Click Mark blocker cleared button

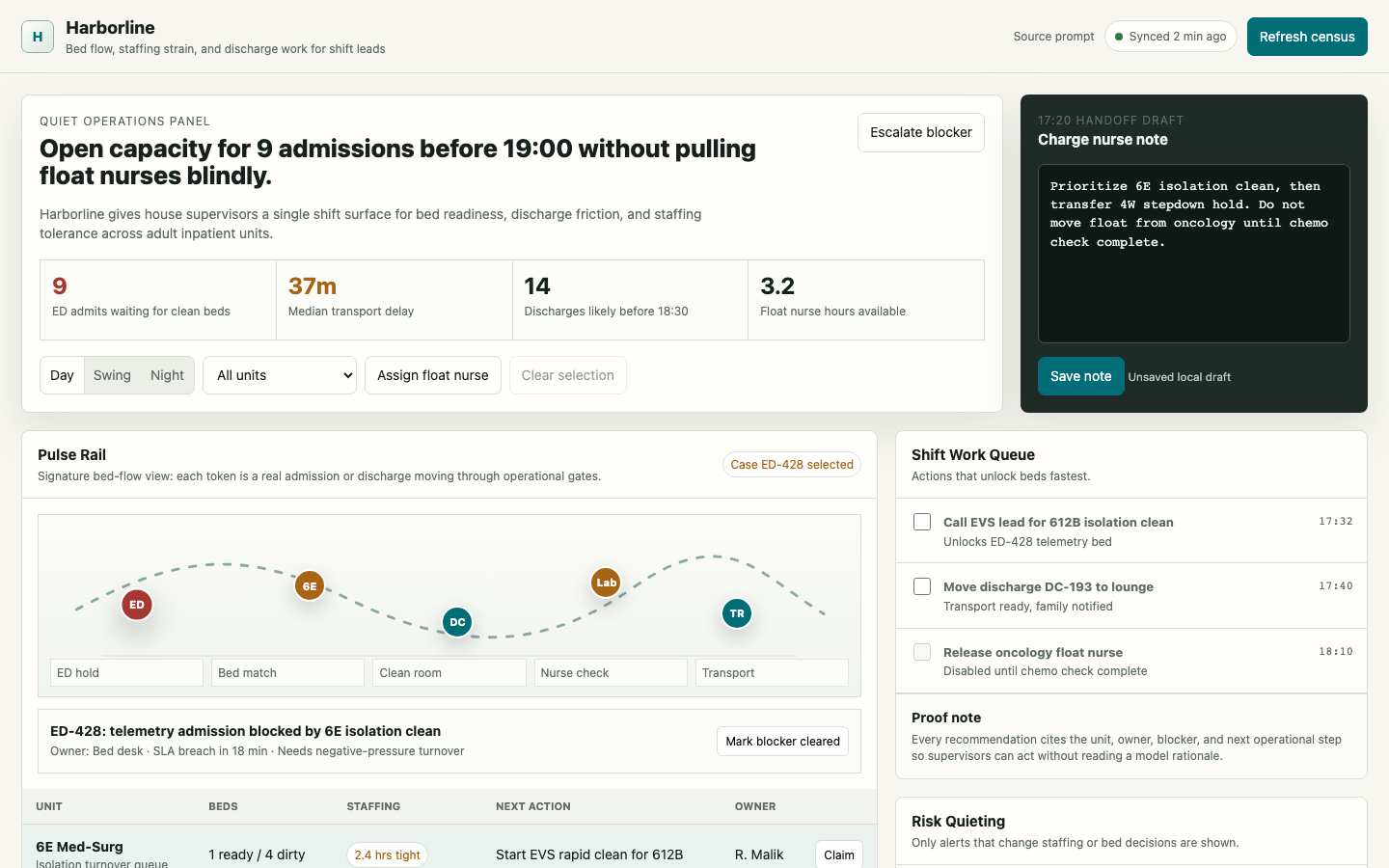(782, 741)
